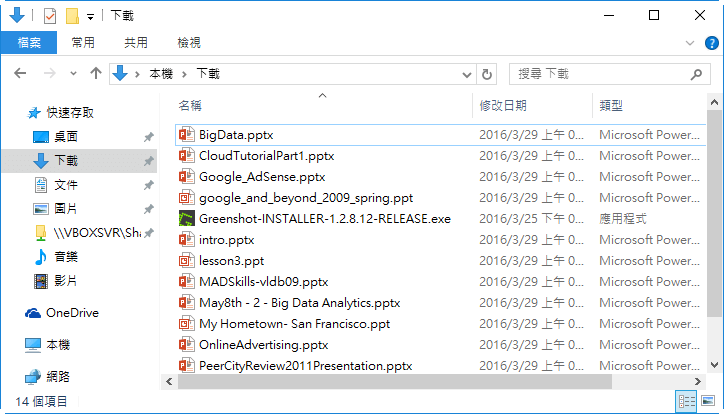Click the Properties icon in quick access toolbar
The image size is (724, 414).
click(50, 16)
